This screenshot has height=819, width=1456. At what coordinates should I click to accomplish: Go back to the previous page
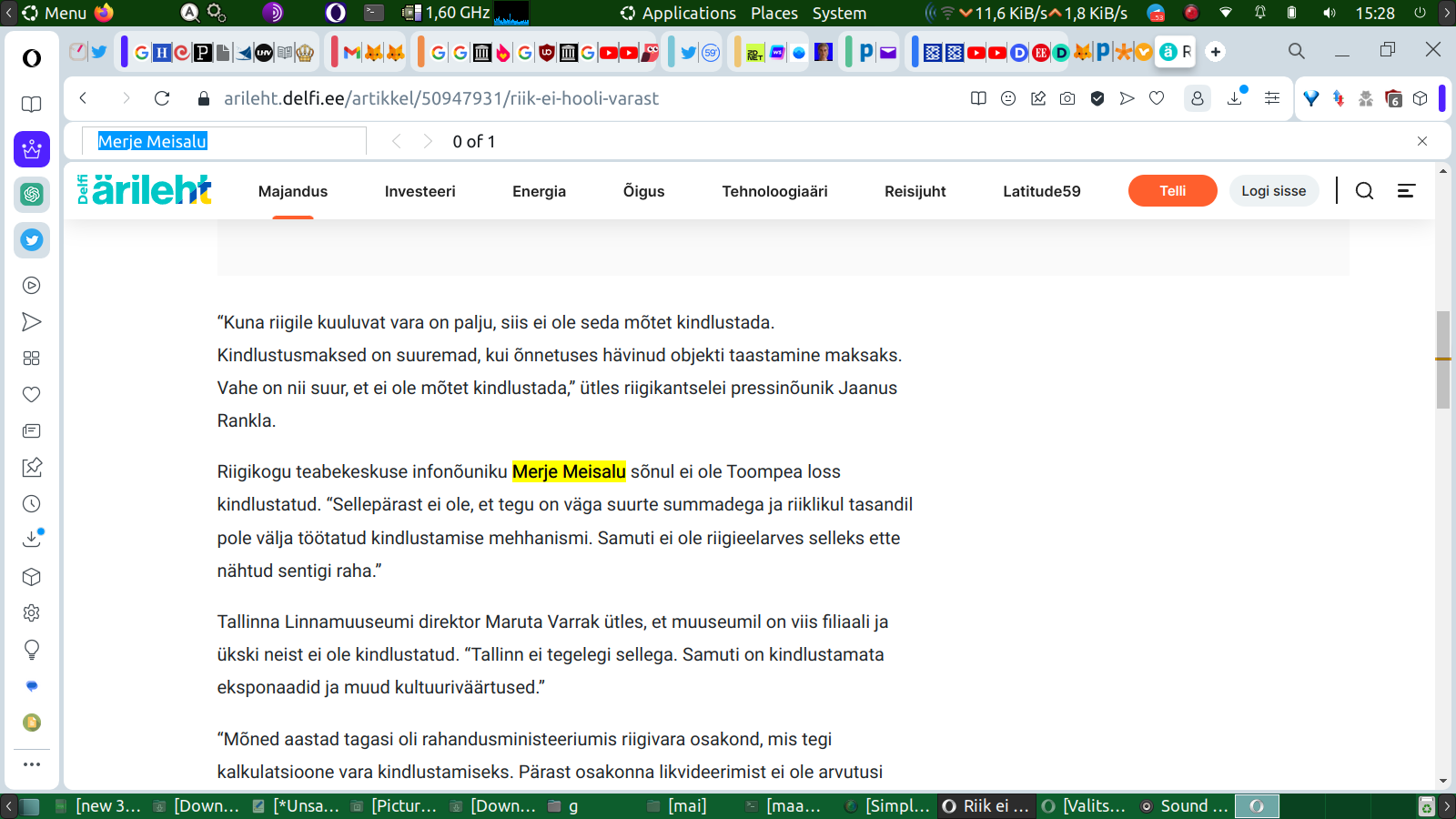[83, 98]
